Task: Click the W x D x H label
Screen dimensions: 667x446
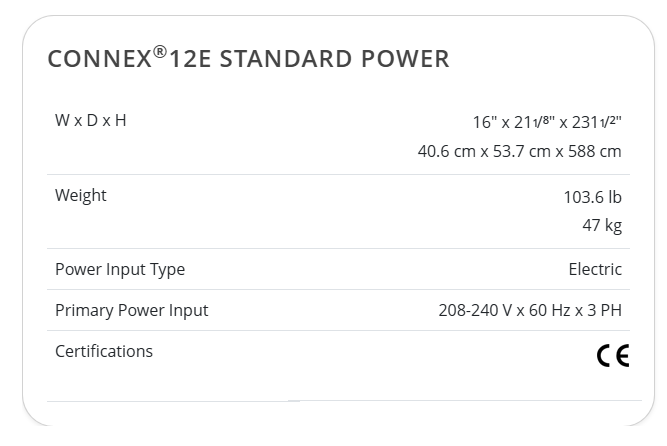Action: (x=91, y=120)
